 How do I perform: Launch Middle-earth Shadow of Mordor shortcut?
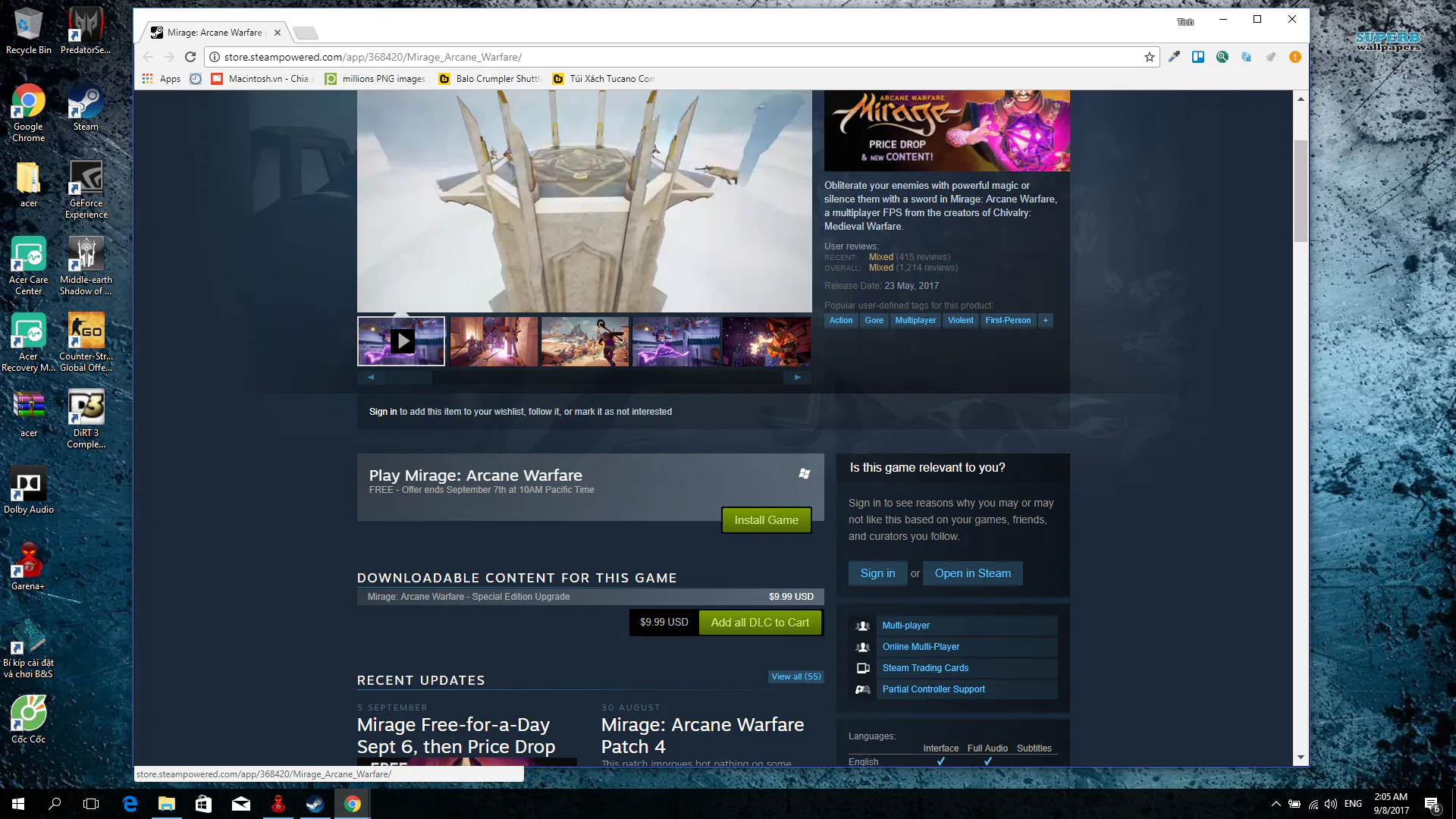click(x=86, y=266)
